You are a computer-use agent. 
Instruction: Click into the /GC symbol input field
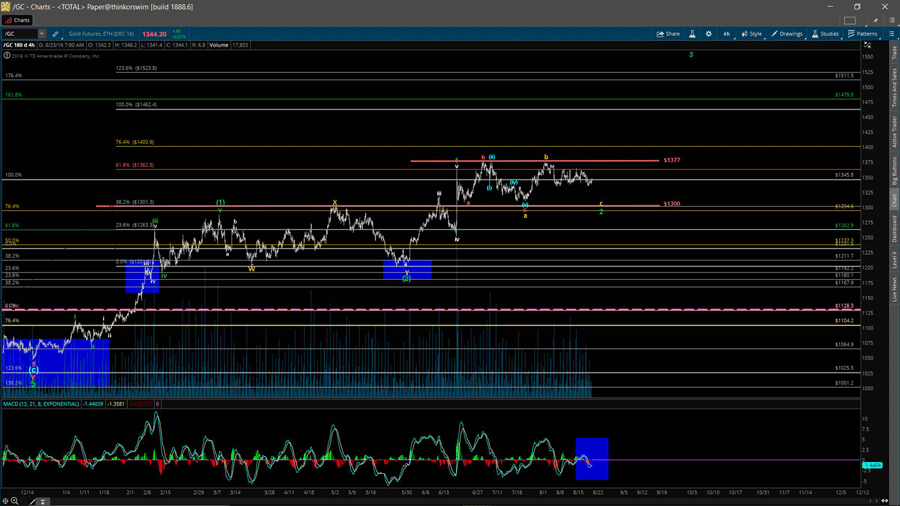20,34
